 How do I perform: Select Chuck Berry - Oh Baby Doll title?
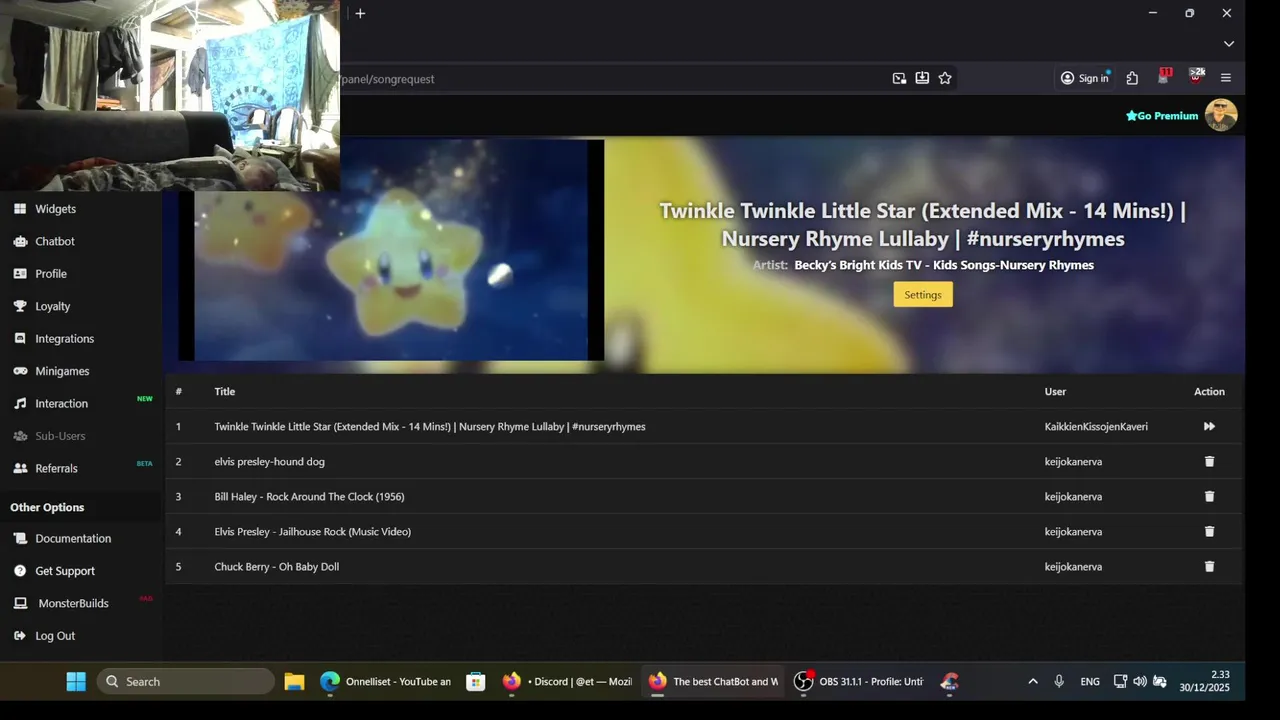click(x=276, y=567)
